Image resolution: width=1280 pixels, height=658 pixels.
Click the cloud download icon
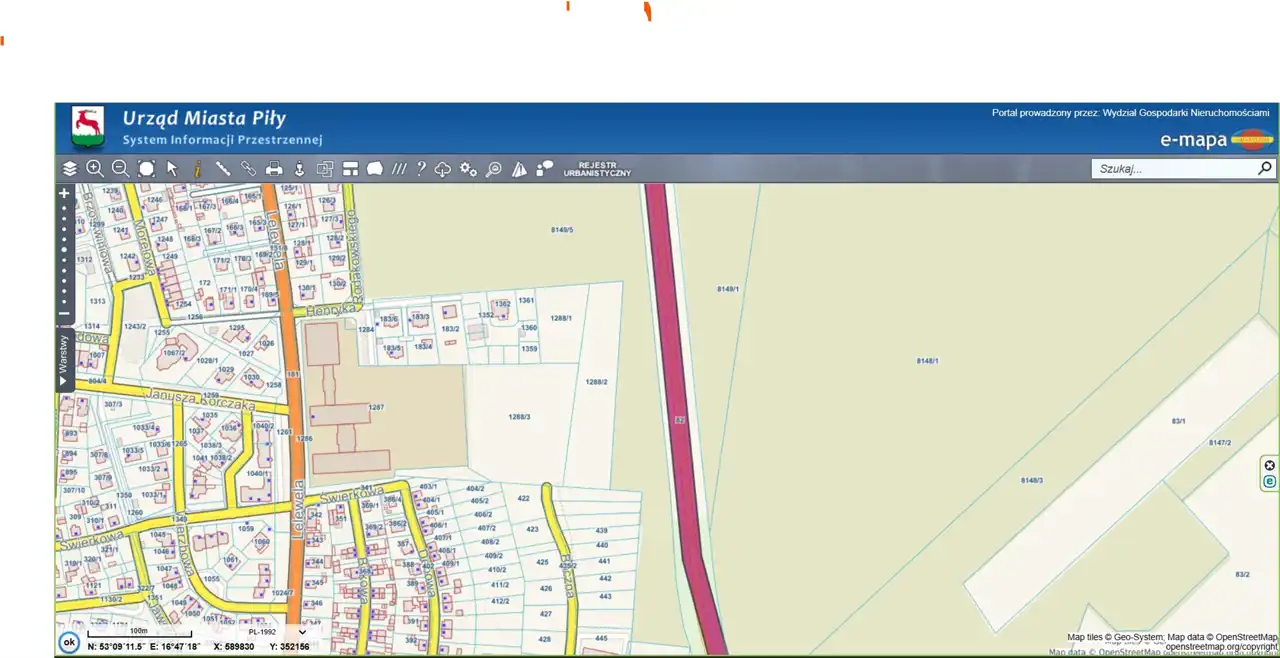click(443, 169)
